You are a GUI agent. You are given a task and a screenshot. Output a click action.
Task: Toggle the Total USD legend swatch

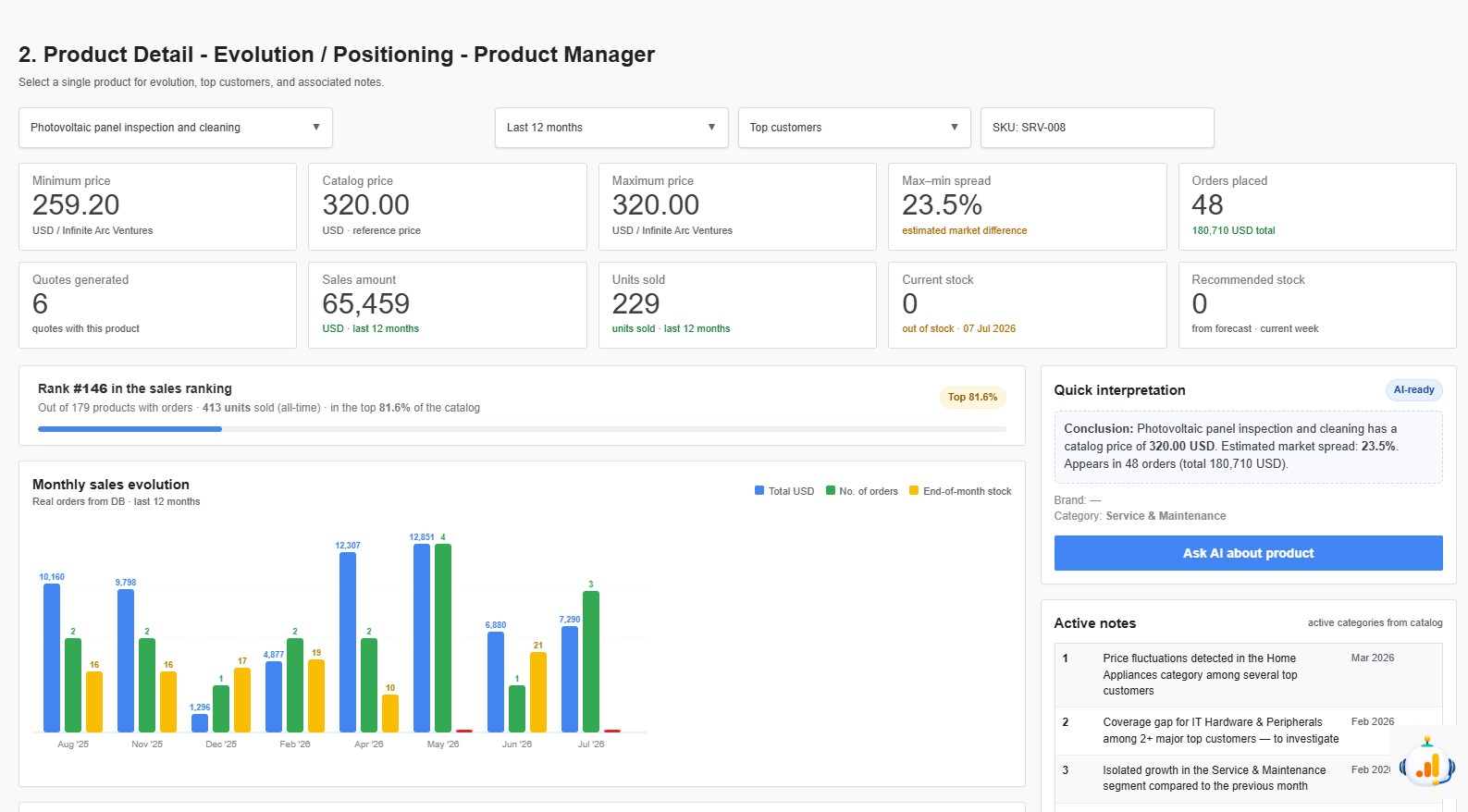click(759, 491)
